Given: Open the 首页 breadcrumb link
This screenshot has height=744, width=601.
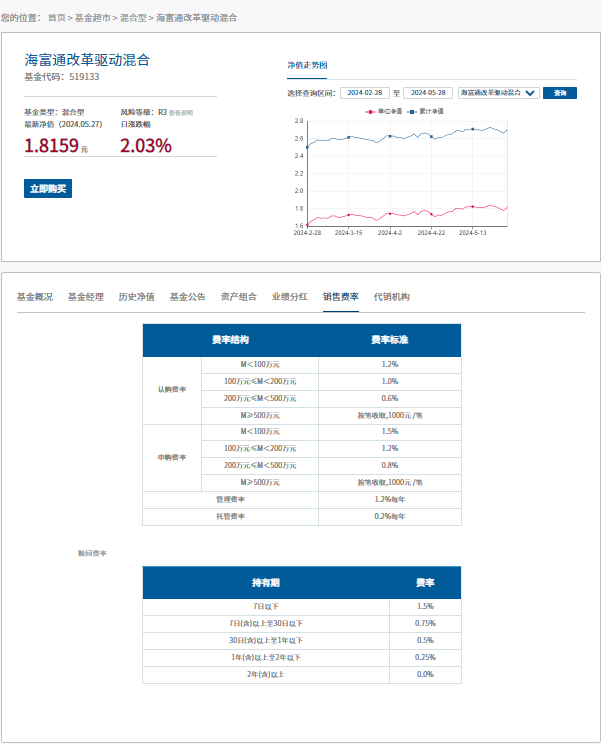Looking at the screenshot, I should [57, 18].
